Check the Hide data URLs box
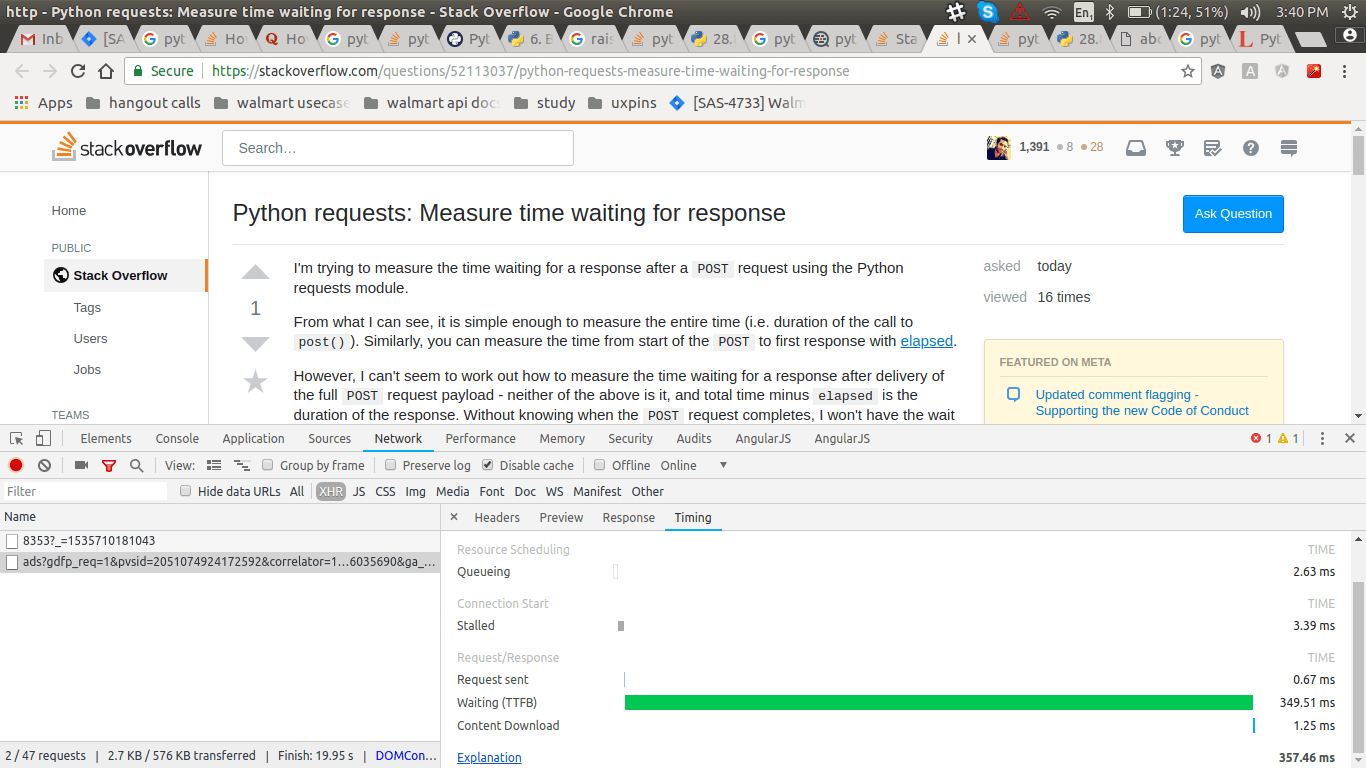Image resolution: width=1366 pixels, height=768 pixels. pos(185,491)
